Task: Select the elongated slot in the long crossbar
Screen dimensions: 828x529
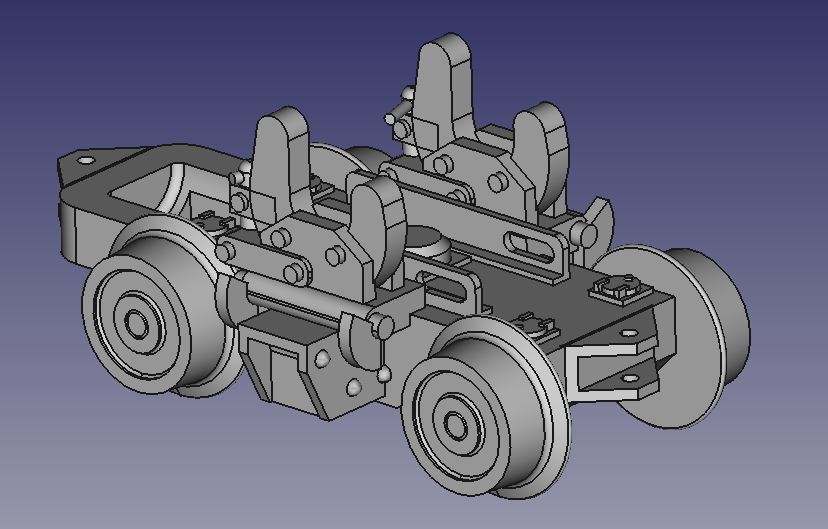Action: tap(527, 243)
